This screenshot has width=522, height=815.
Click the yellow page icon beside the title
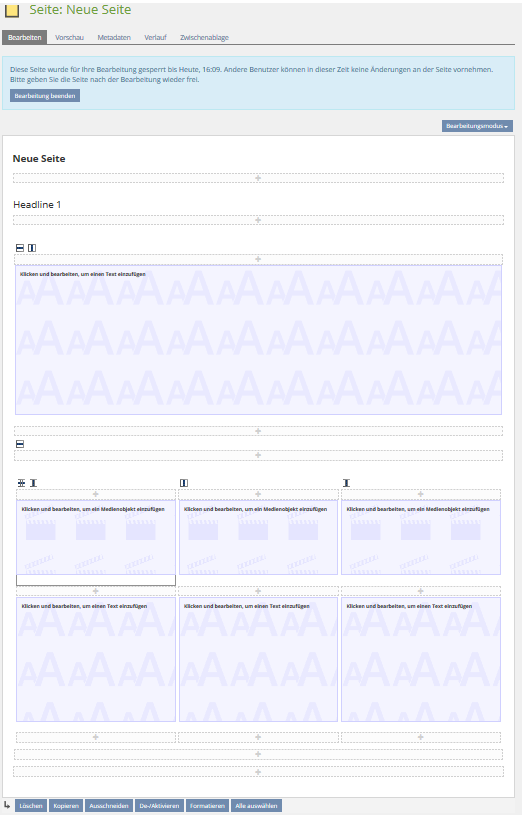click(11, 10)
